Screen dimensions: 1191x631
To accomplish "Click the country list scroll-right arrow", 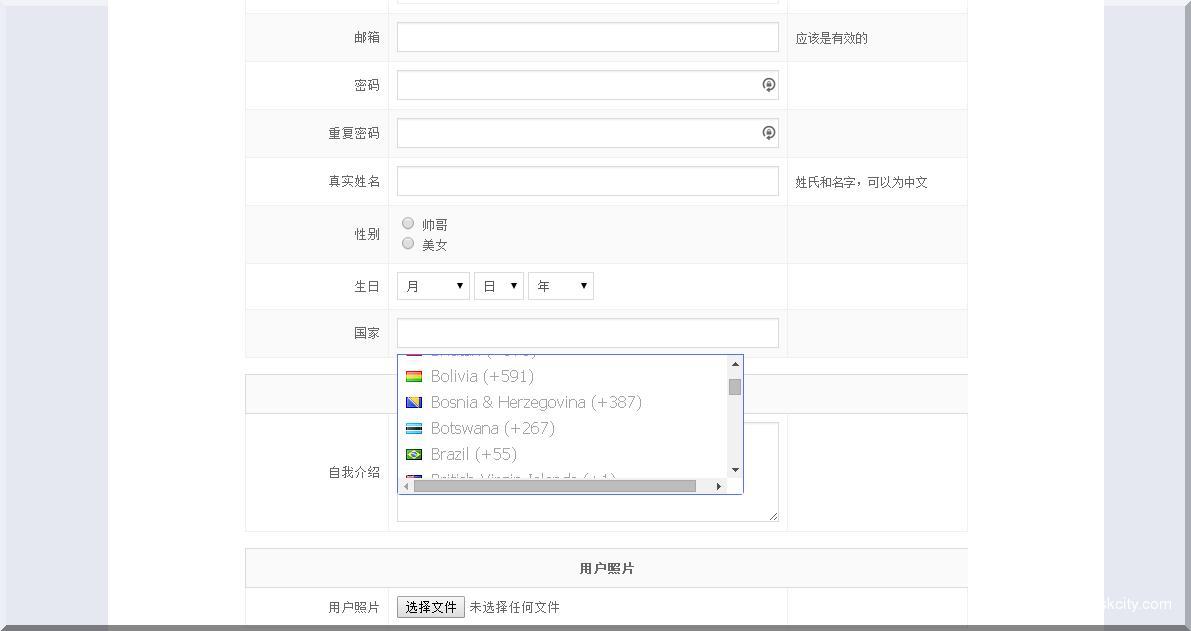I will (718, 486).
